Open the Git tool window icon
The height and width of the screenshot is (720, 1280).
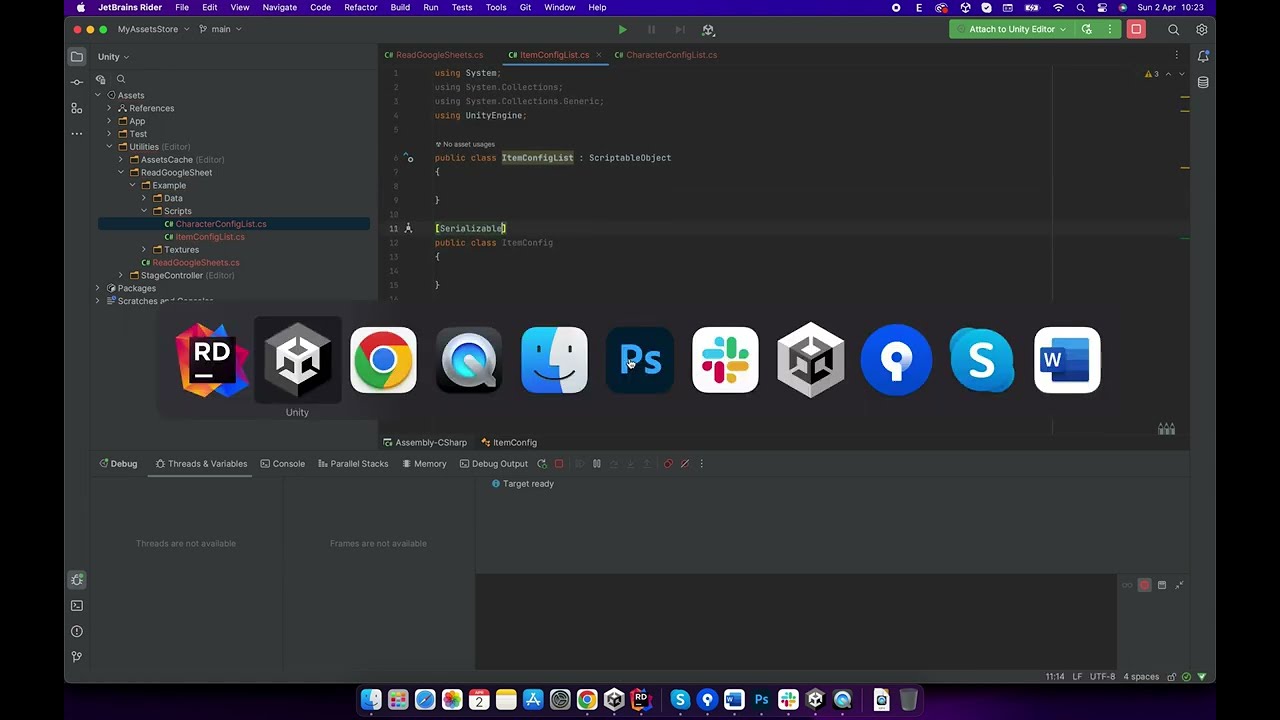coord(77,657)
